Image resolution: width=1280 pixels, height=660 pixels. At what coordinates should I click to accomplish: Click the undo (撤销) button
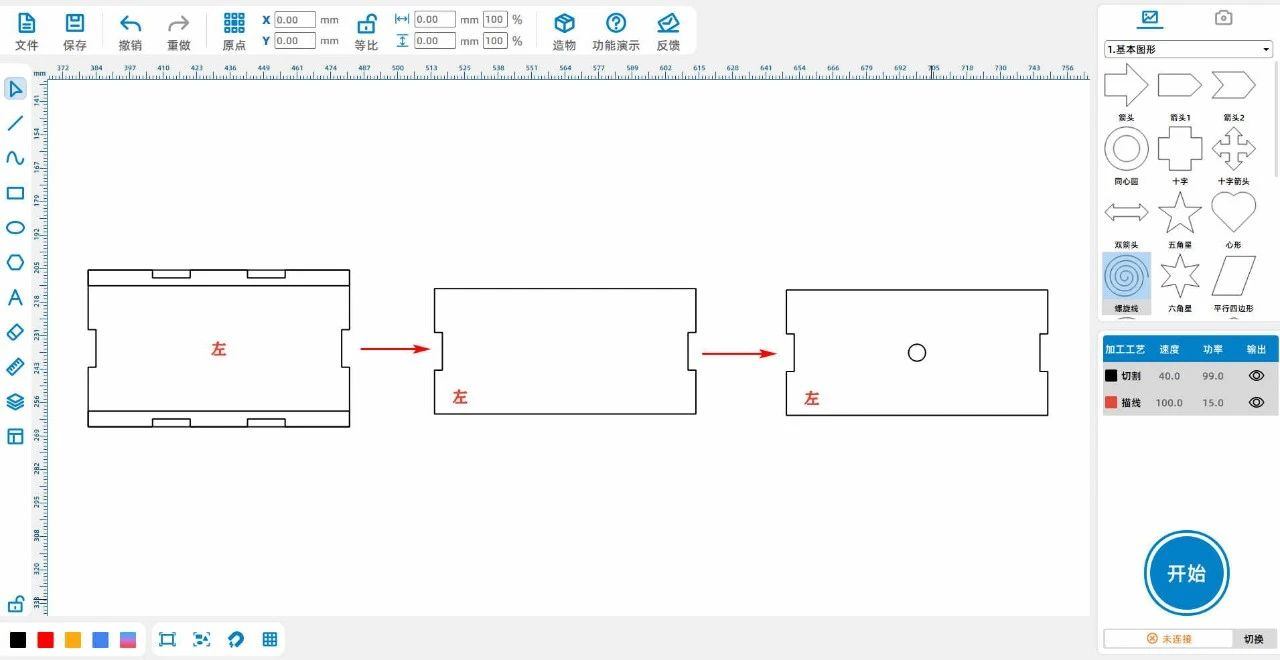pyautogui.click(x=130, y=31)
